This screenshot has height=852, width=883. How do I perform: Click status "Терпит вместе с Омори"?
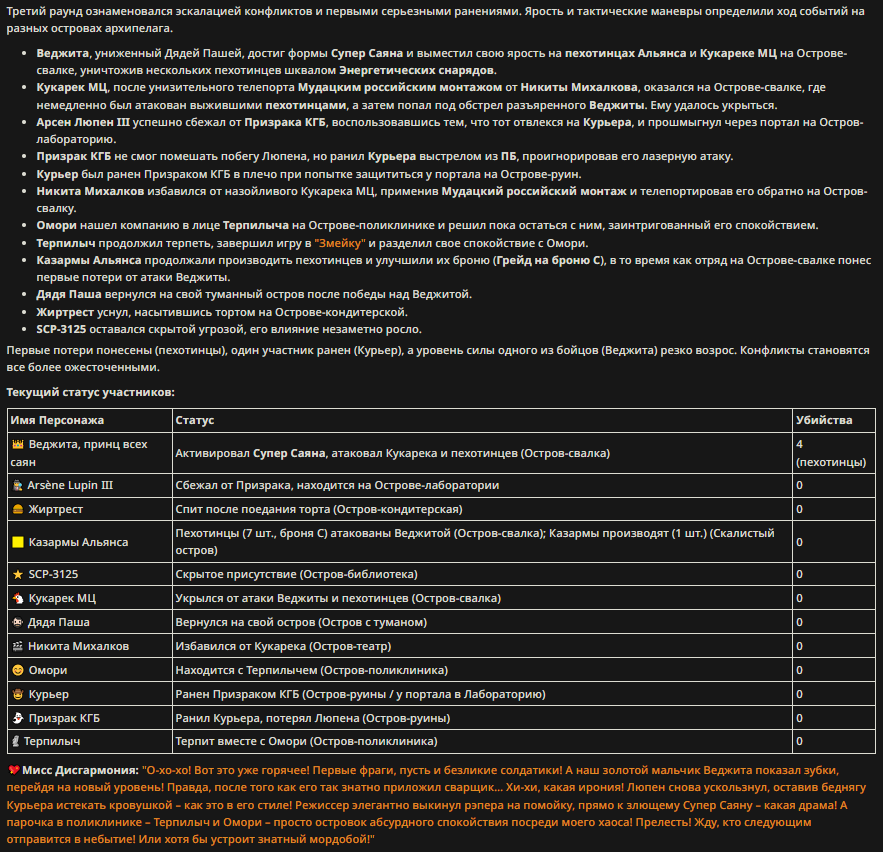click(242, 742)
